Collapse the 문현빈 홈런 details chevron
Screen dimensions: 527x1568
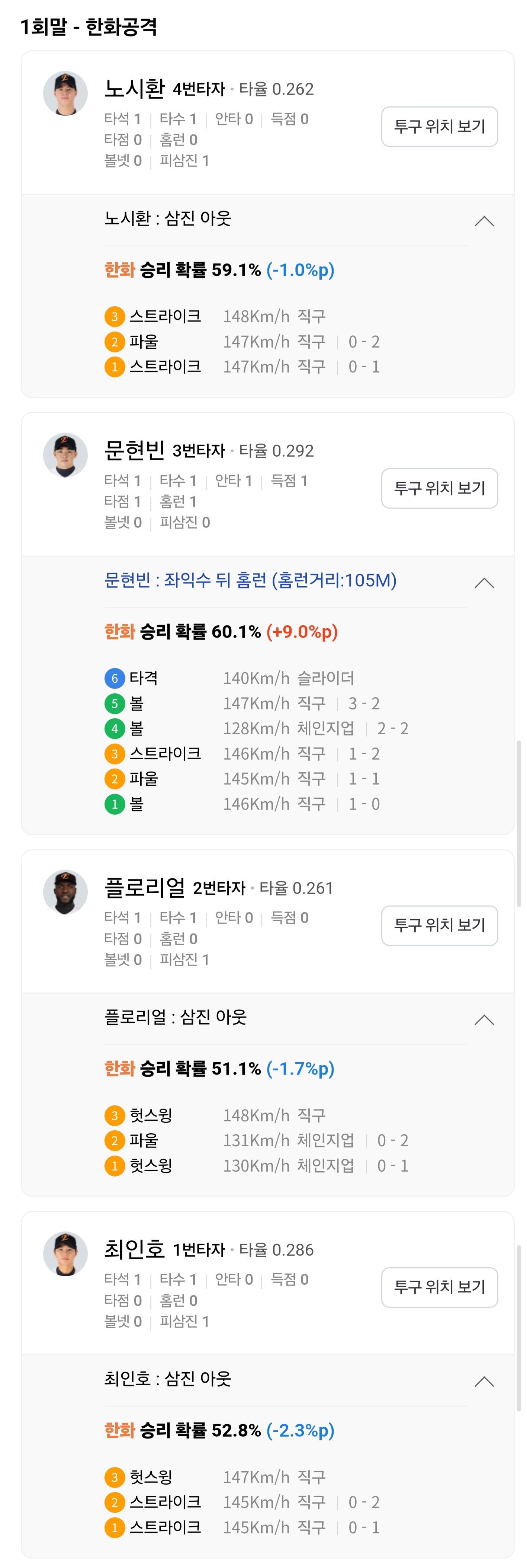coord(484,582)
